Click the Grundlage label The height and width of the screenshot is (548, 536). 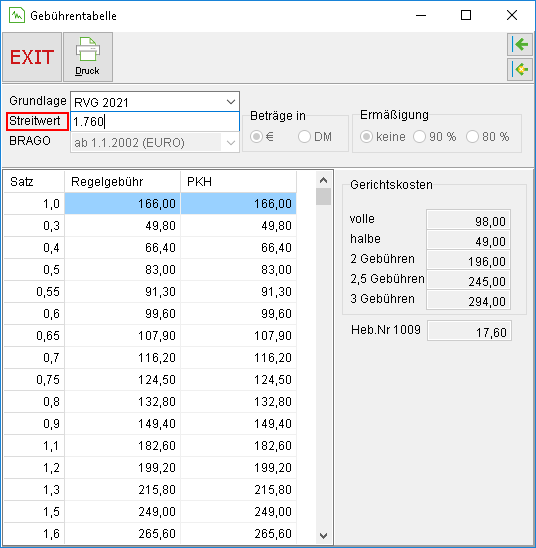38,101
